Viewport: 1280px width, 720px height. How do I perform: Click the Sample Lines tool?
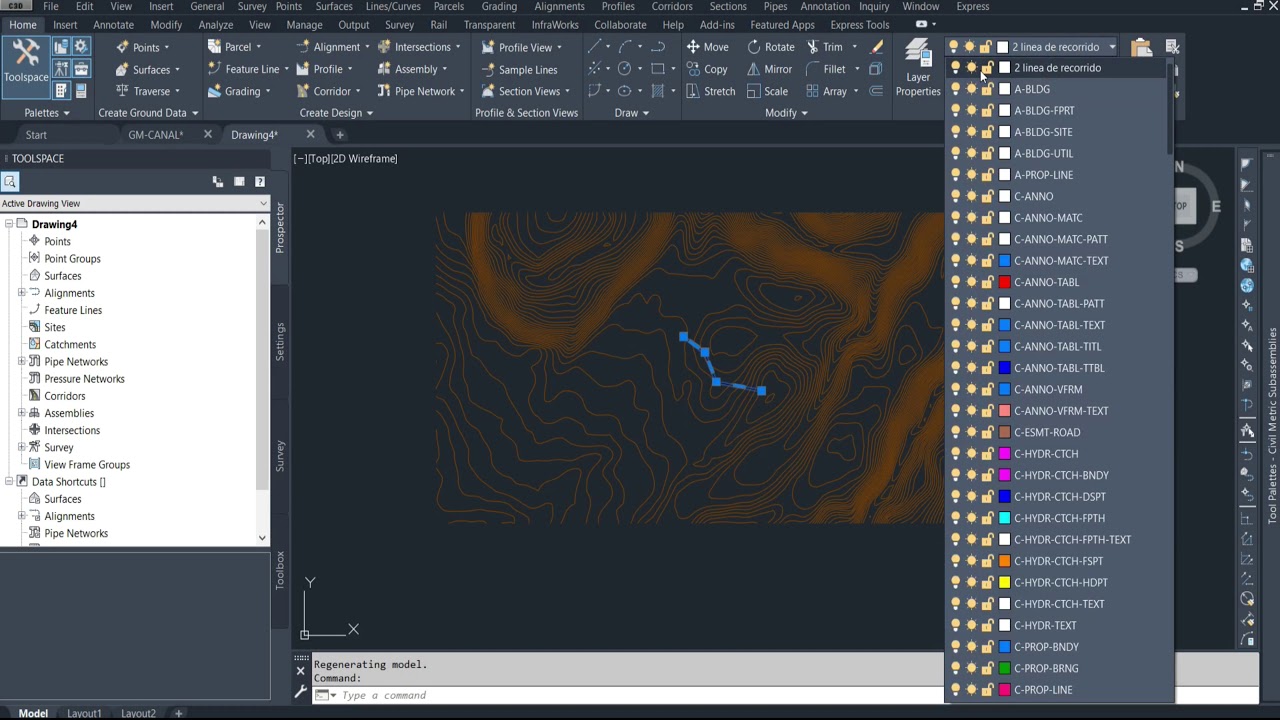519,70
